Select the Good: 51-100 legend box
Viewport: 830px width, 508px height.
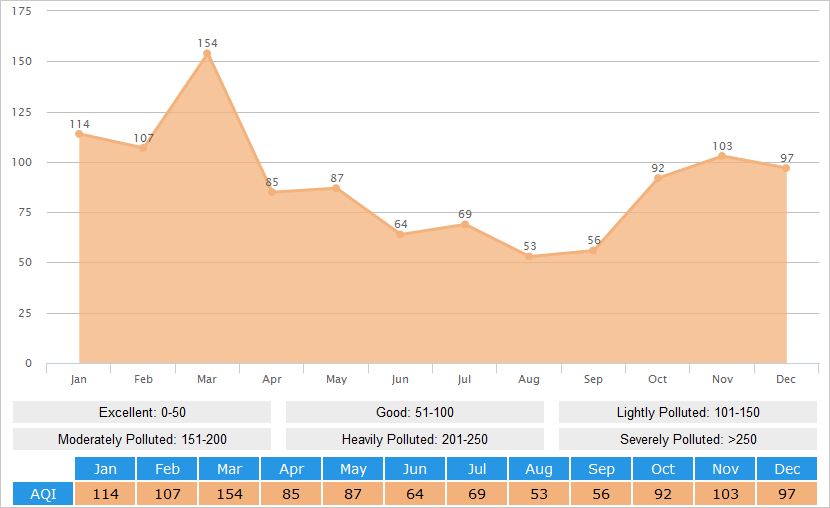[x=415, y=412]
